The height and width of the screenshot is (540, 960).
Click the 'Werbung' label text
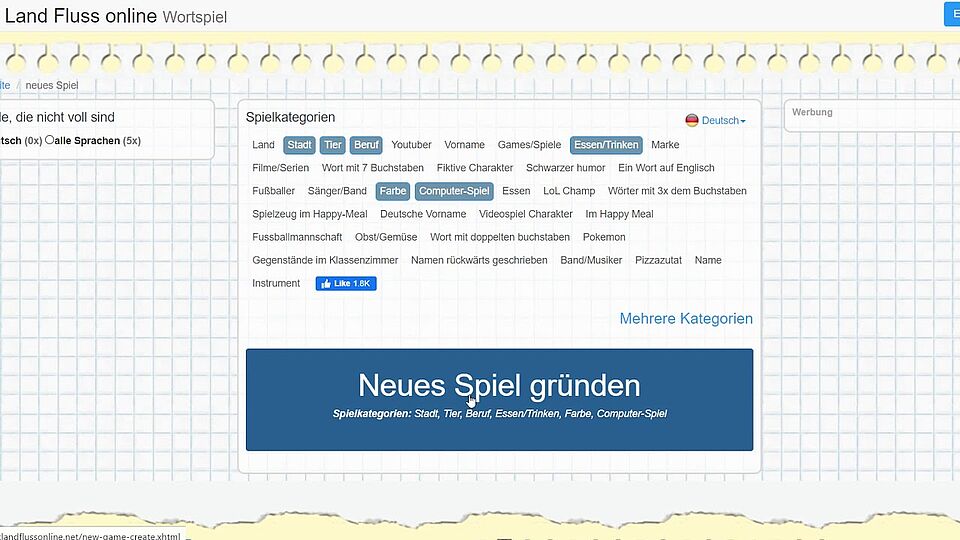(812, 112)
